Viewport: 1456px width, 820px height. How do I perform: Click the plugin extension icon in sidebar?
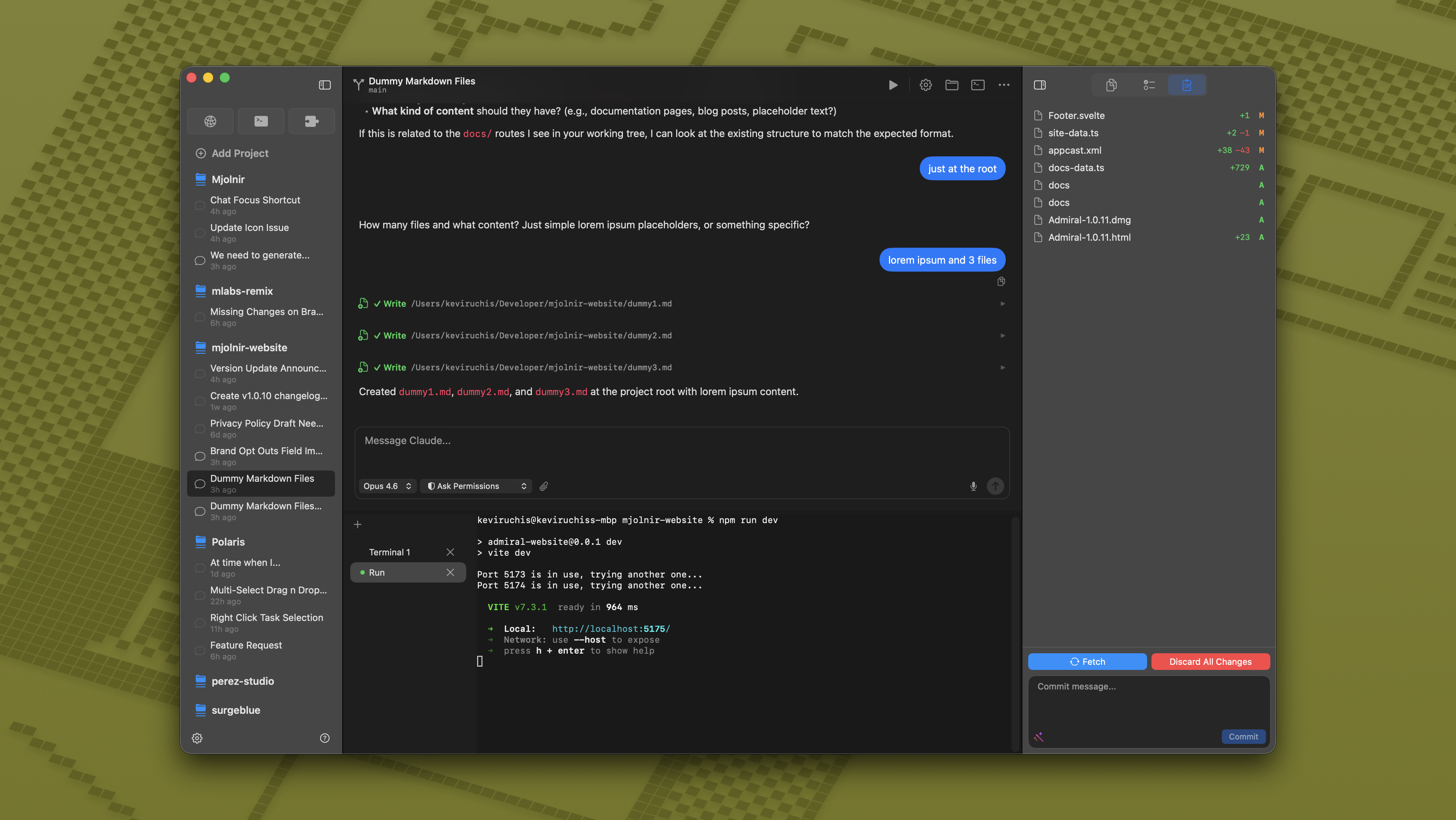[311, 121]
